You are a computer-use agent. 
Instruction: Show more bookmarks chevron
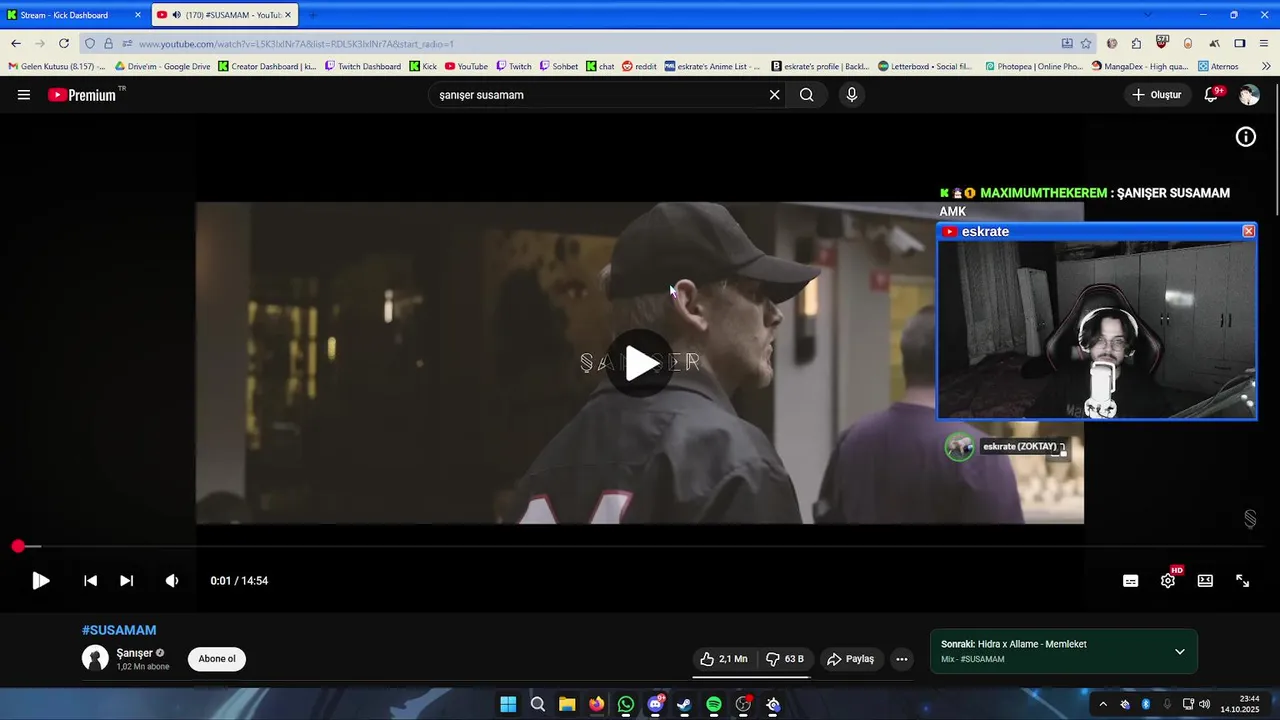(x=1266, y=67)
